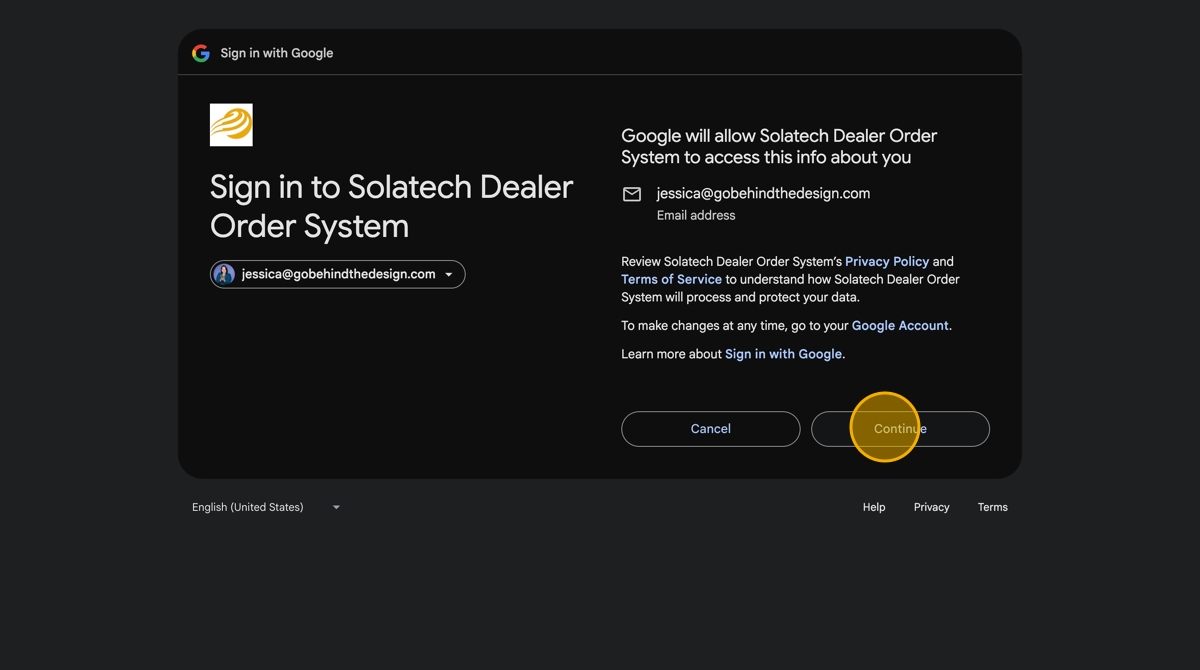Open the Terms footer link
Screen dimensions: 1200x670
(993, 507)
